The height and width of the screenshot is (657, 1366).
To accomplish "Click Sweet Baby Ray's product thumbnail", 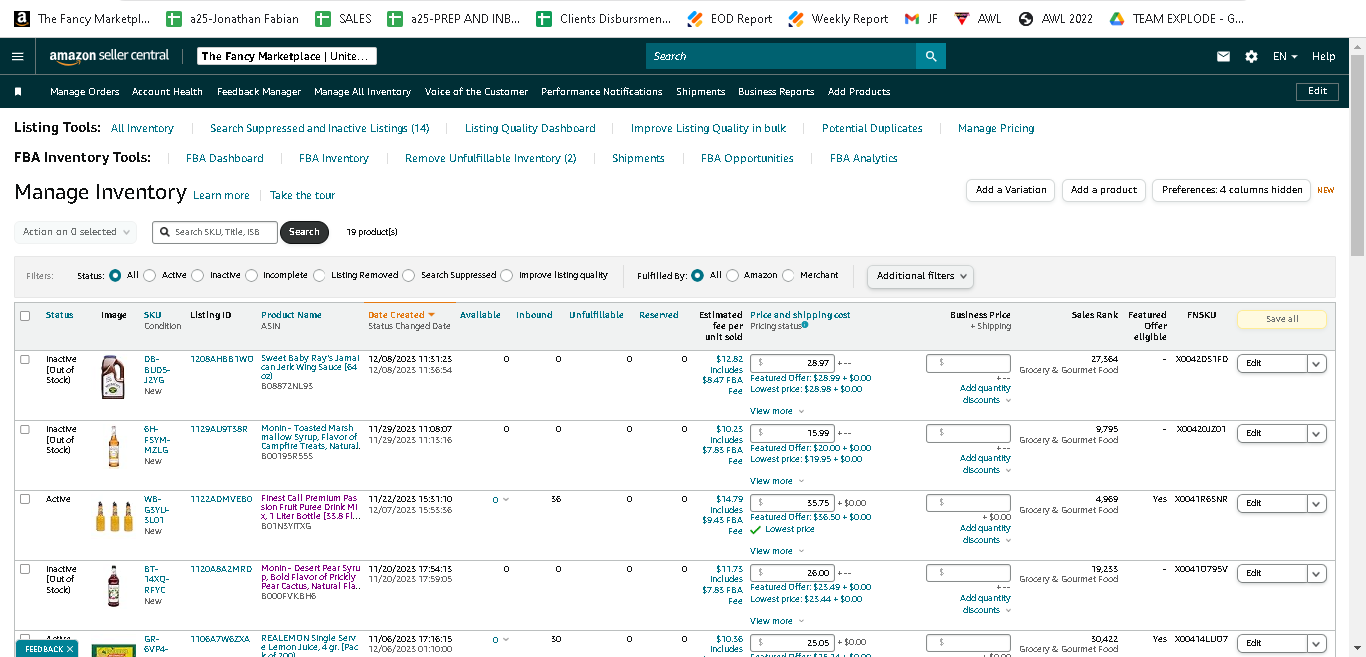I will (x=114, y=376).
